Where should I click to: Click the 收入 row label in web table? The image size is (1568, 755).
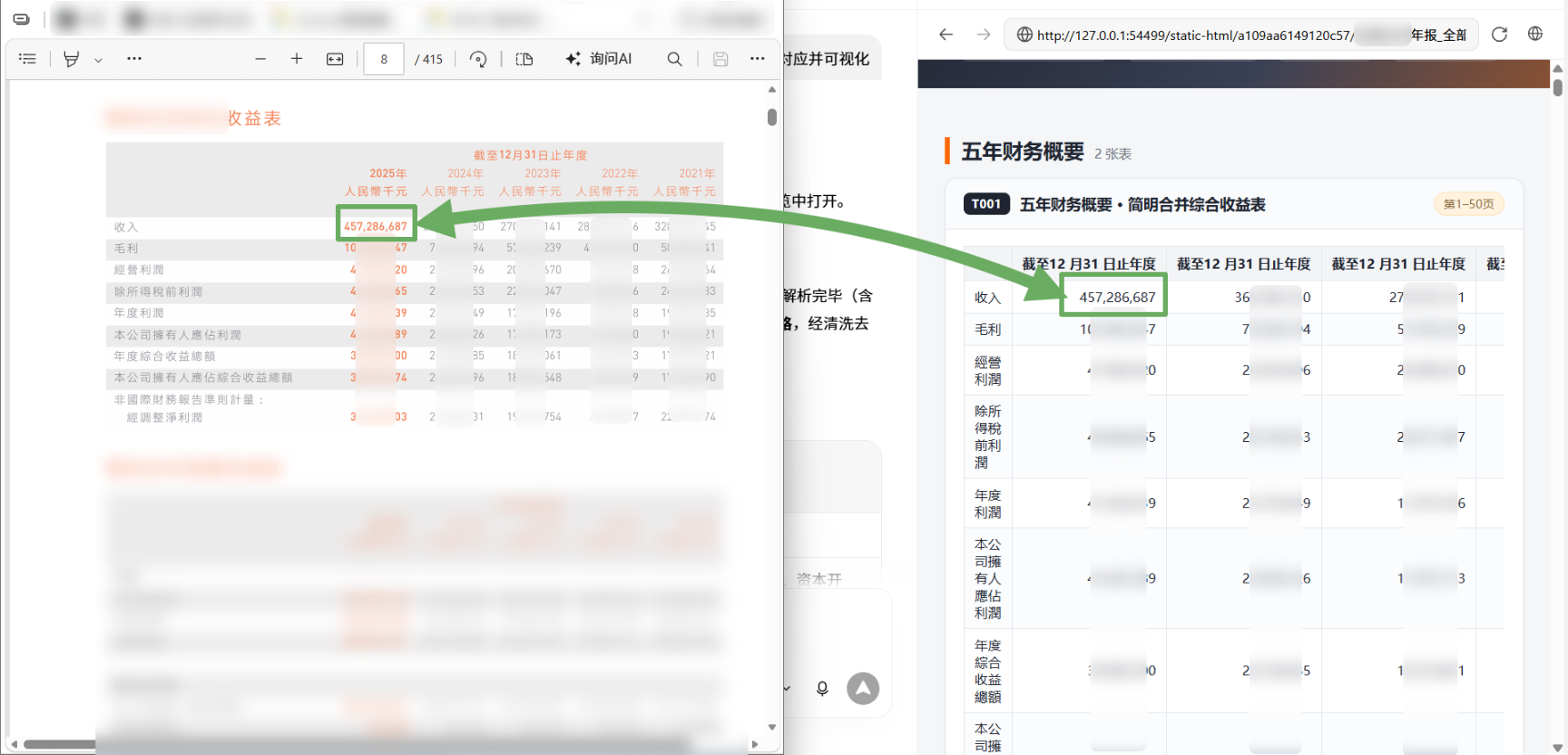pos(987,298)
